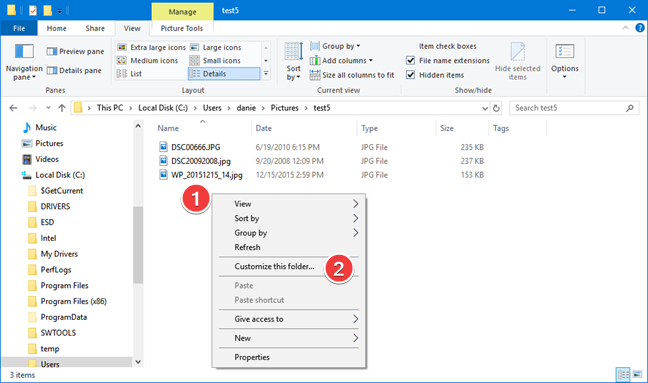Enable Item check boxes

coord(448,46)
